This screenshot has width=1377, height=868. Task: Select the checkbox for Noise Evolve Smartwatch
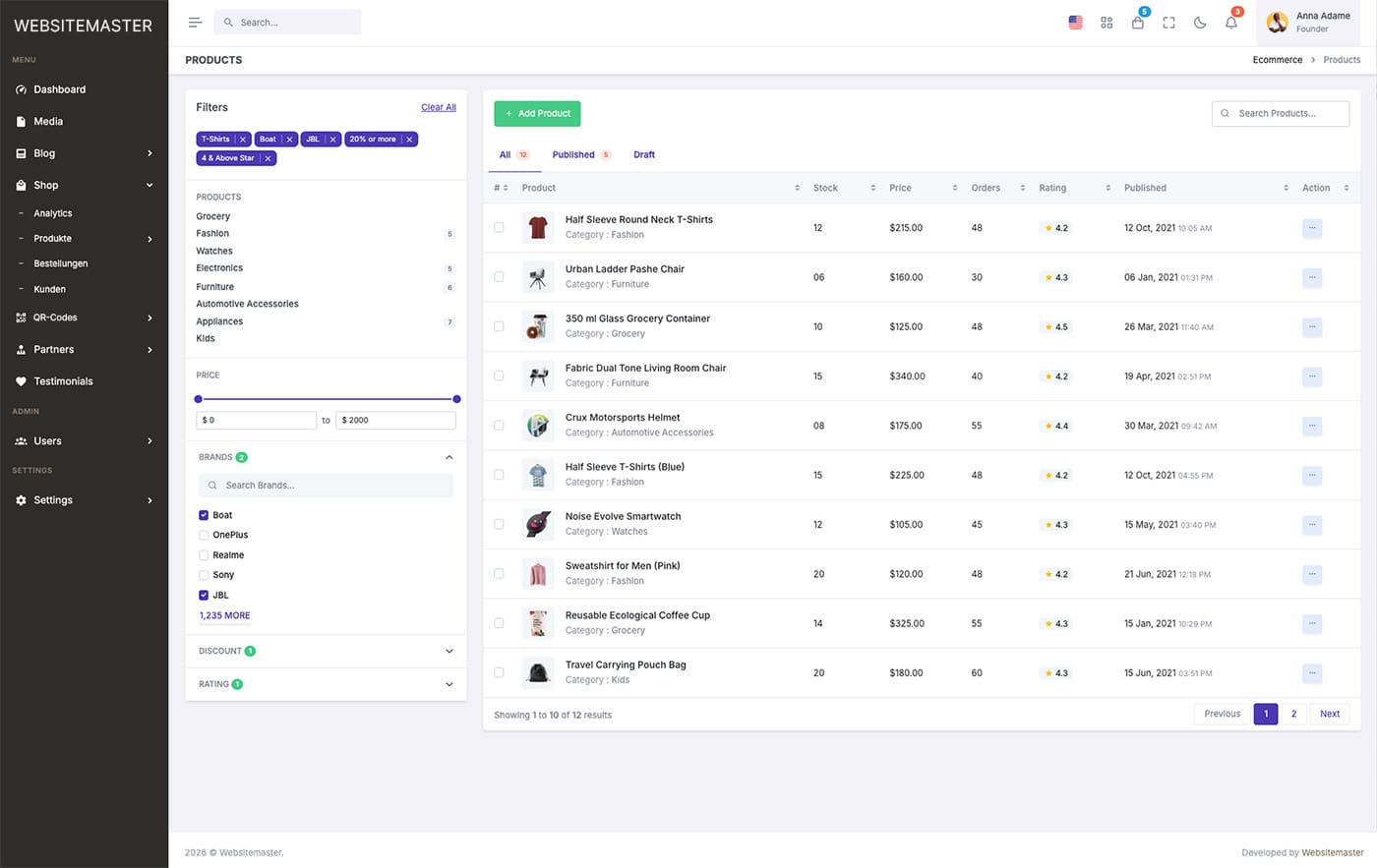click(499, 524)
